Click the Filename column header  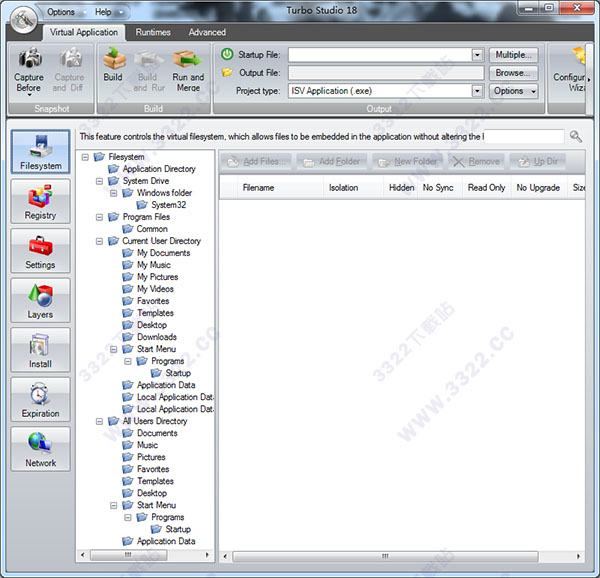[x=280, y=187]
